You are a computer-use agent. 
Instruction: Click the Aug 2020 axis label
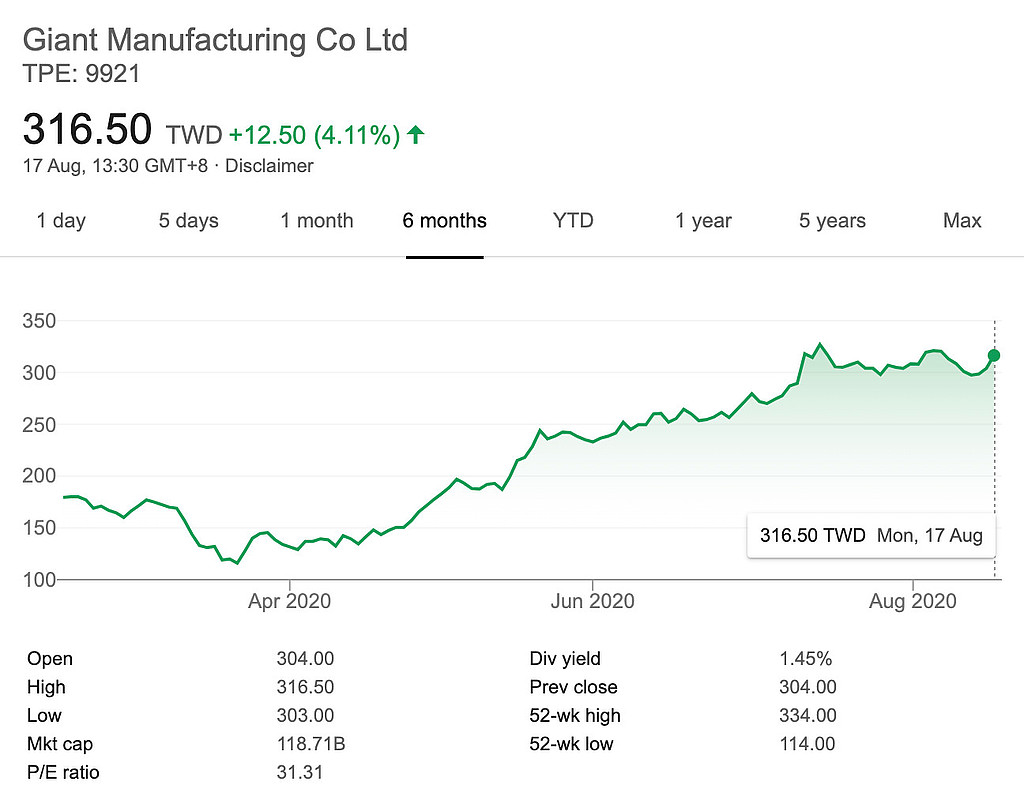913,602
